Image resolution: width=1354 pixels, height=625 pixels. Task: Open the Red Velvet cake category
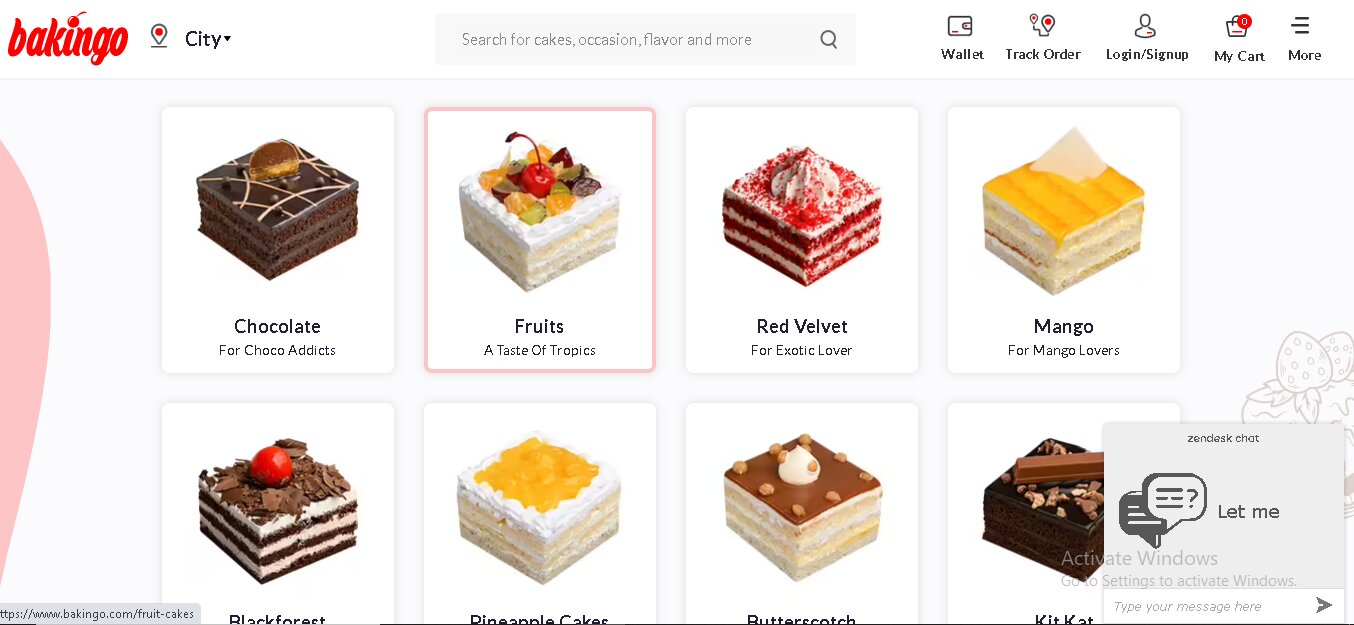[x=802, y=240]
